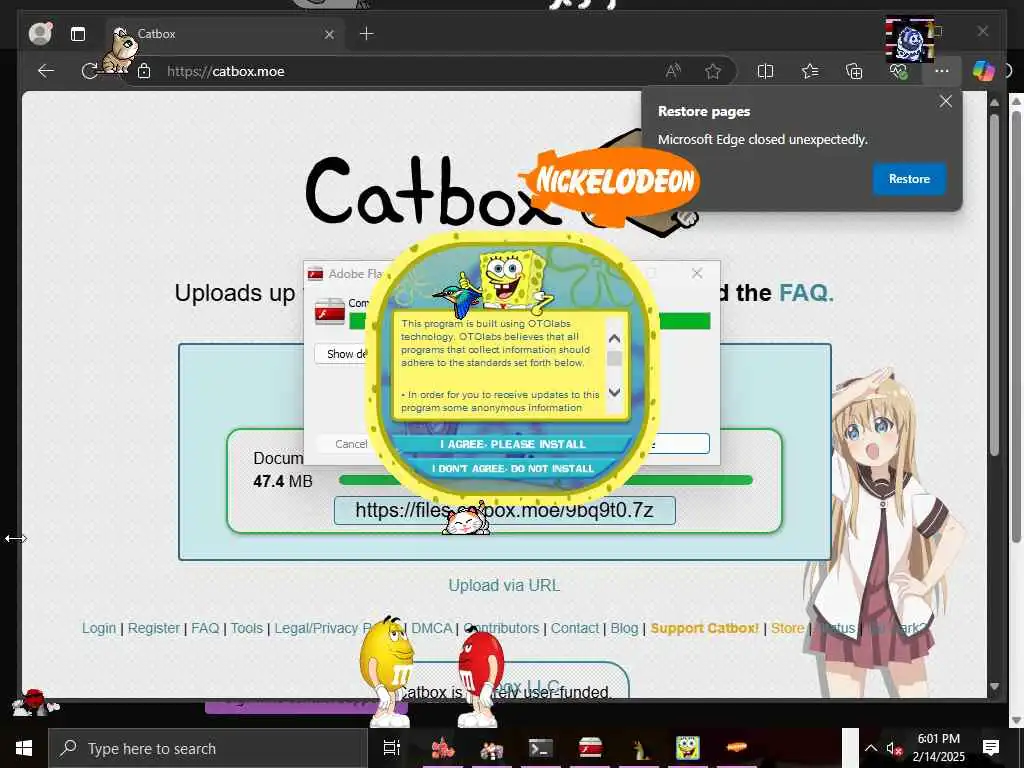Image resolution: width=1024 pixels, height=768 pixels.
Task: Open the Collections icon
Action: 854,71
